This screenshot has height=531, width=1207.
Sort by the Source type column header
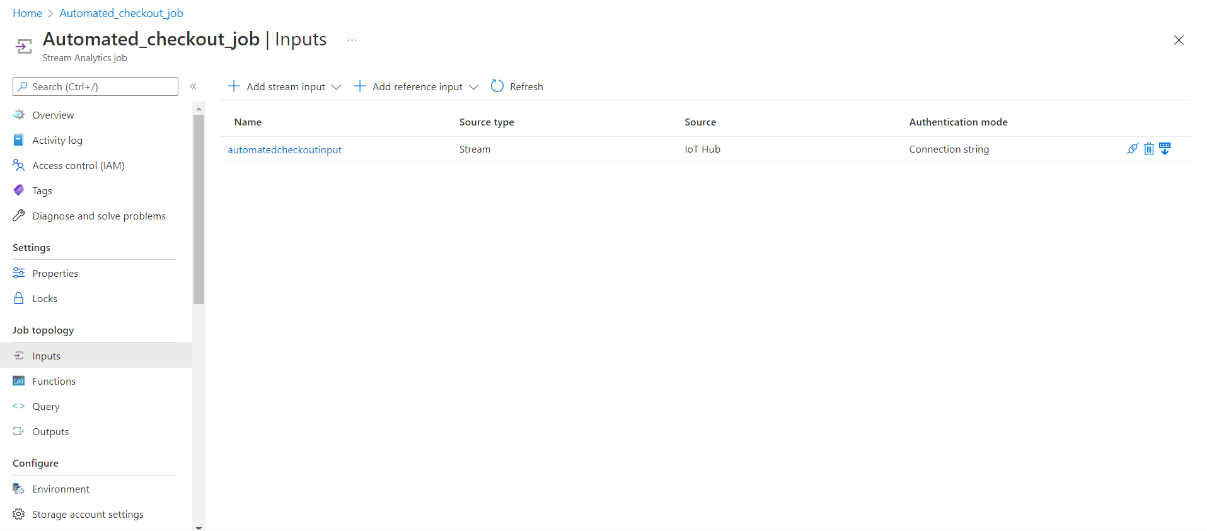(x=486, y=122)
